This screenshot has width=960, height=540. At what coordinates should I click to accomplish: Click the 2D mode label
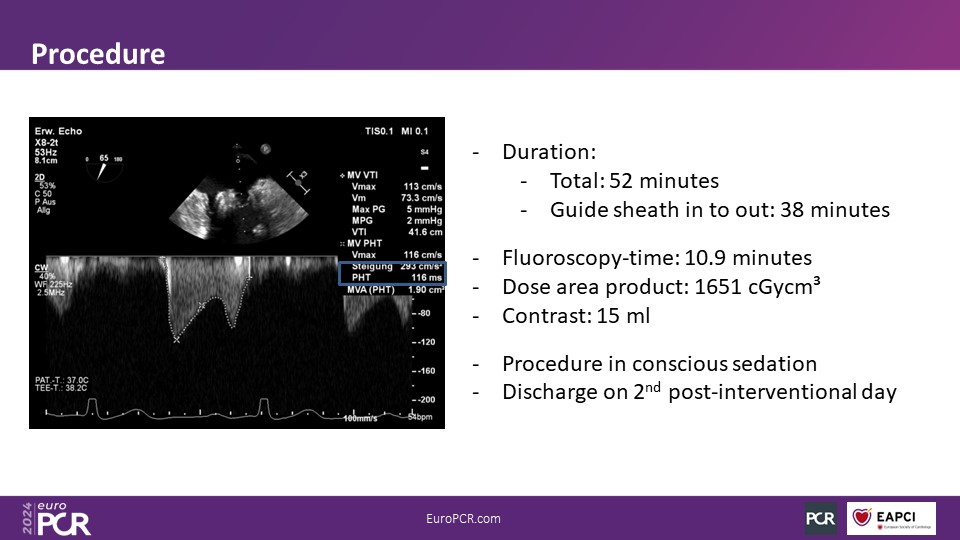[x=41, y=177]
